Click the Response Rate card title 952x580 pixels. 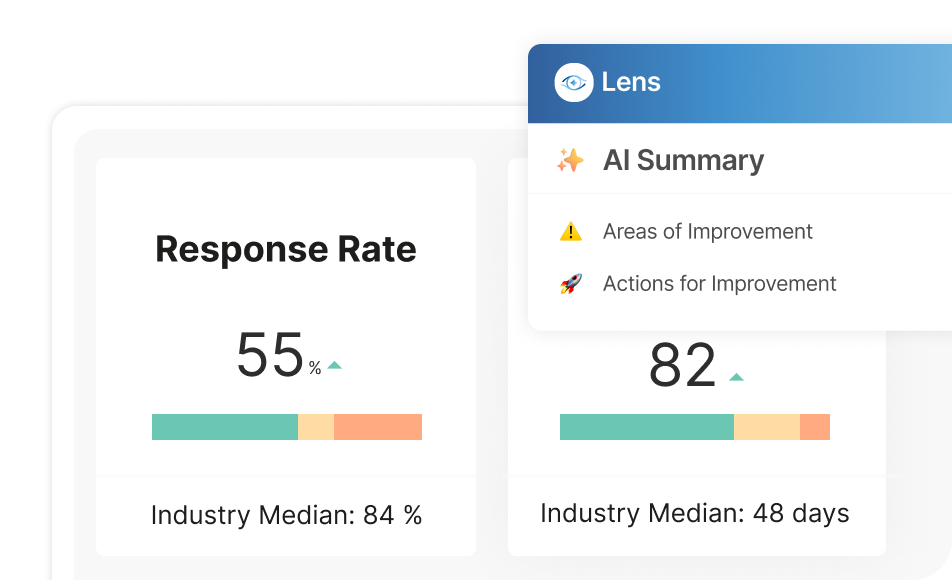click(286, 250)
